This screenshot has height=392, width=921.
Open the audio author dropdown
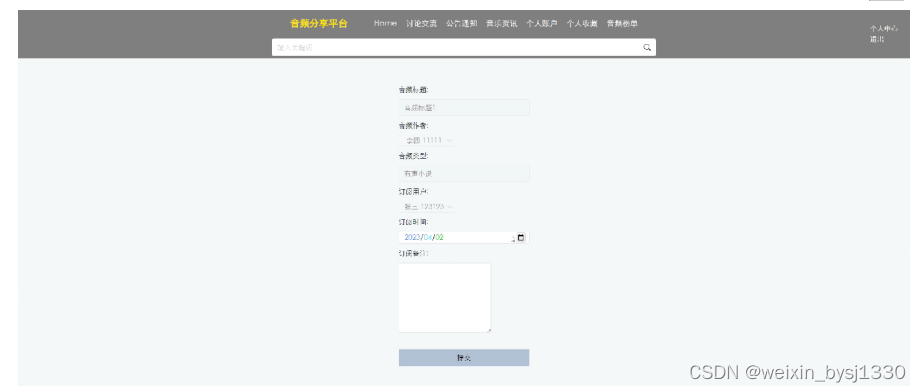(x=427, y=140)
